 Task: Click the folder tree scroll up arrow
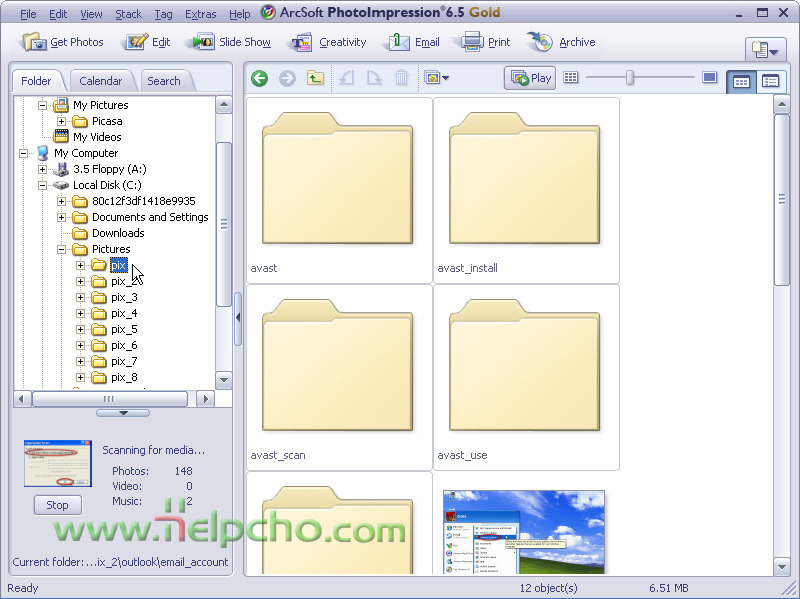[223, 105]
